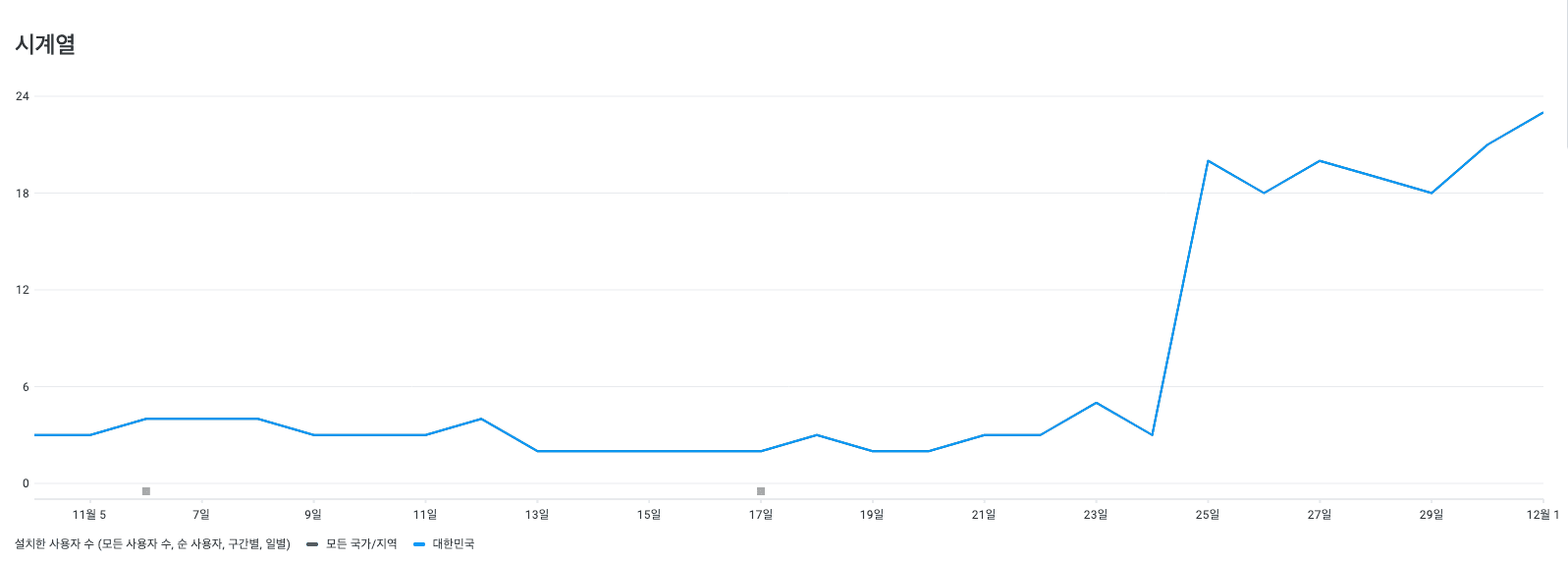Click the 13일 x-axis label
Viewport: 1568px width, 563px height.
[537, 515]
